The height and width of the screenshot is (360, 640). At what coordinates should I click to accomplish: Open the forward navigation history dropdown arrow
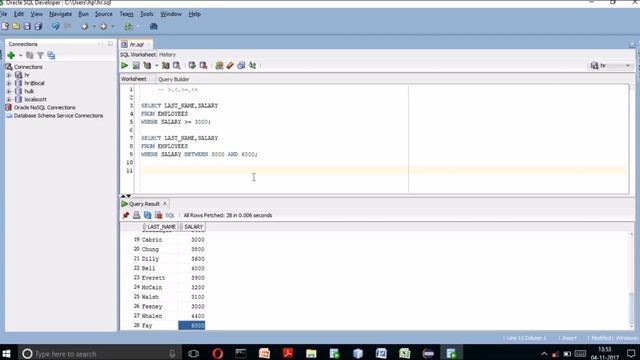(113, 27)
